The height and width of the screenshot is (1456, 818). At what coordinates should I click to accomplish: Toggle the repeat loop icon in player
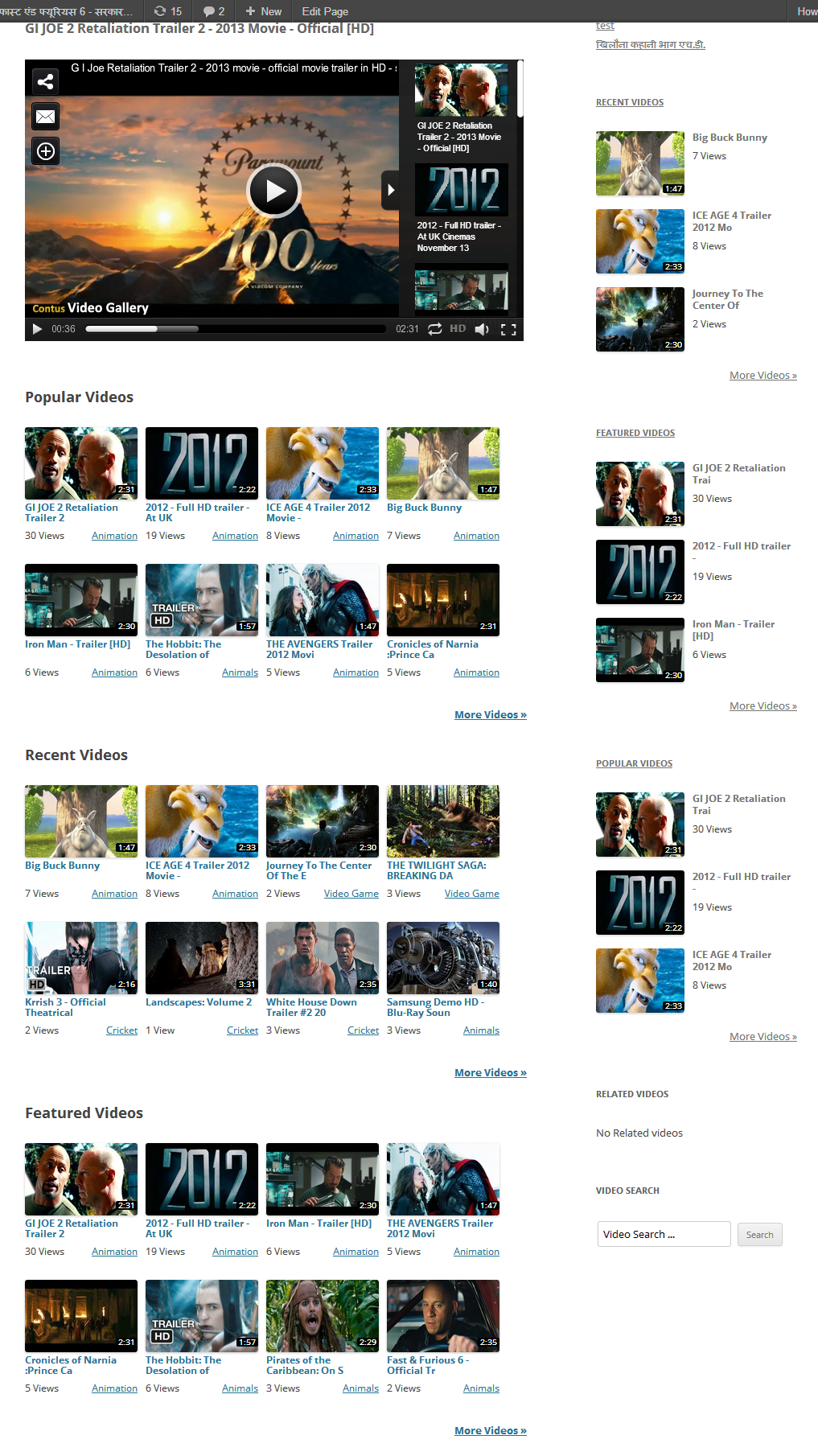[x=434, y=329]
